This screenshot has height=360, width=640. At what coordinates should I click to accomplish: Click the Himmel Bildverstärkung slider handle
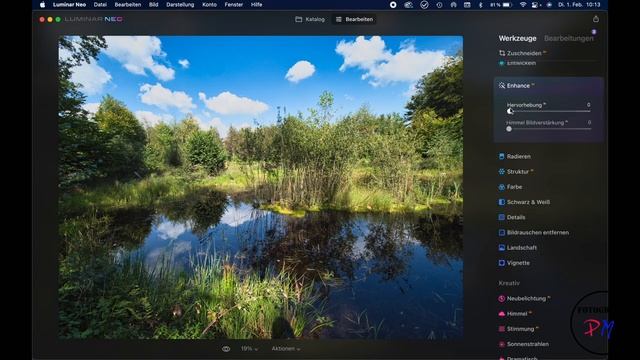tap(509, 129)
